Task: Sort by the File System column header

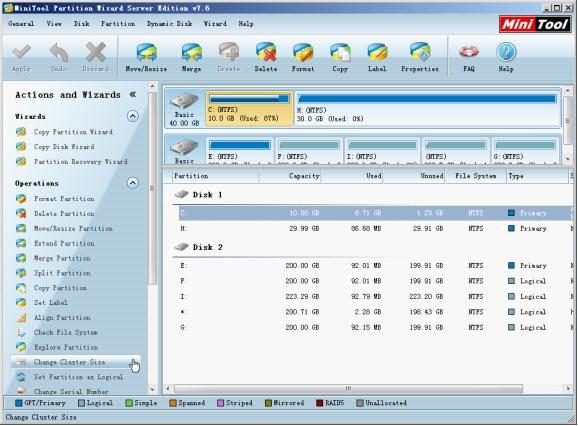Action: click(x=475, y=176)
